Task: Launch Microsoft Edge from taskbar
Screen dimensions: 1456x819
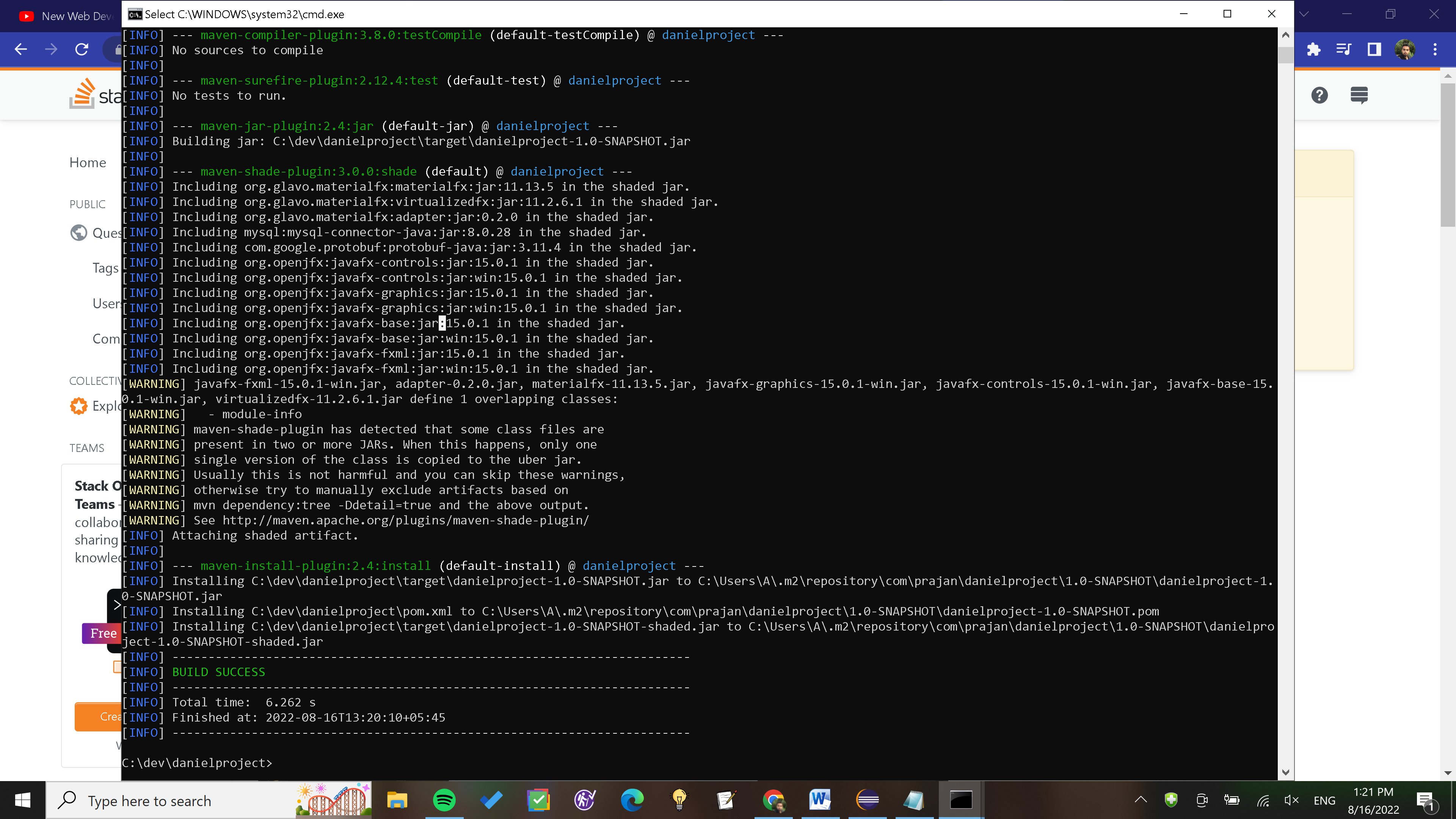Action: 632,800
